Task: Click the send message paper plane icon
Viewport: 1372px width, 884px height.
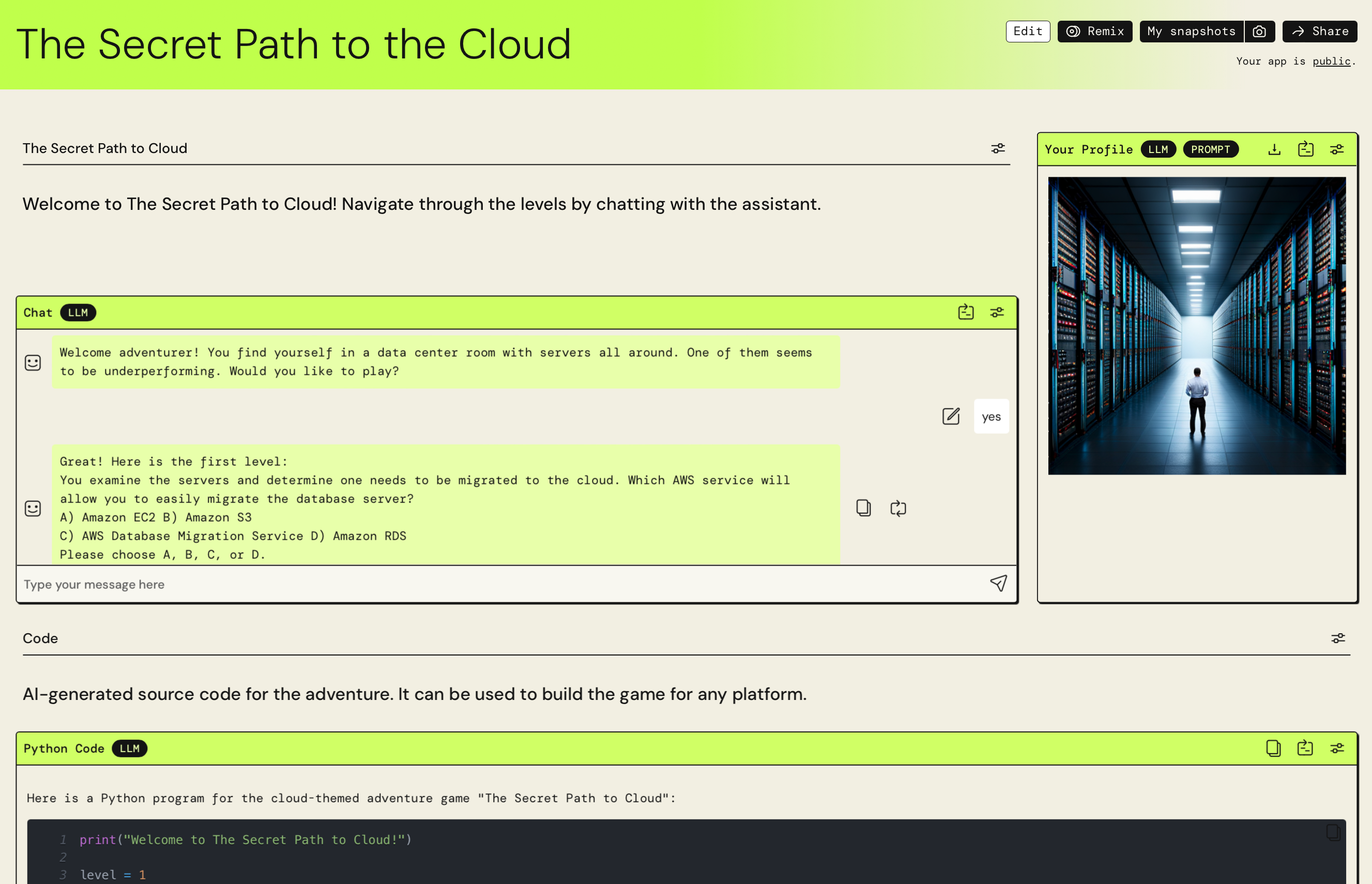Action: pos(998,583)
